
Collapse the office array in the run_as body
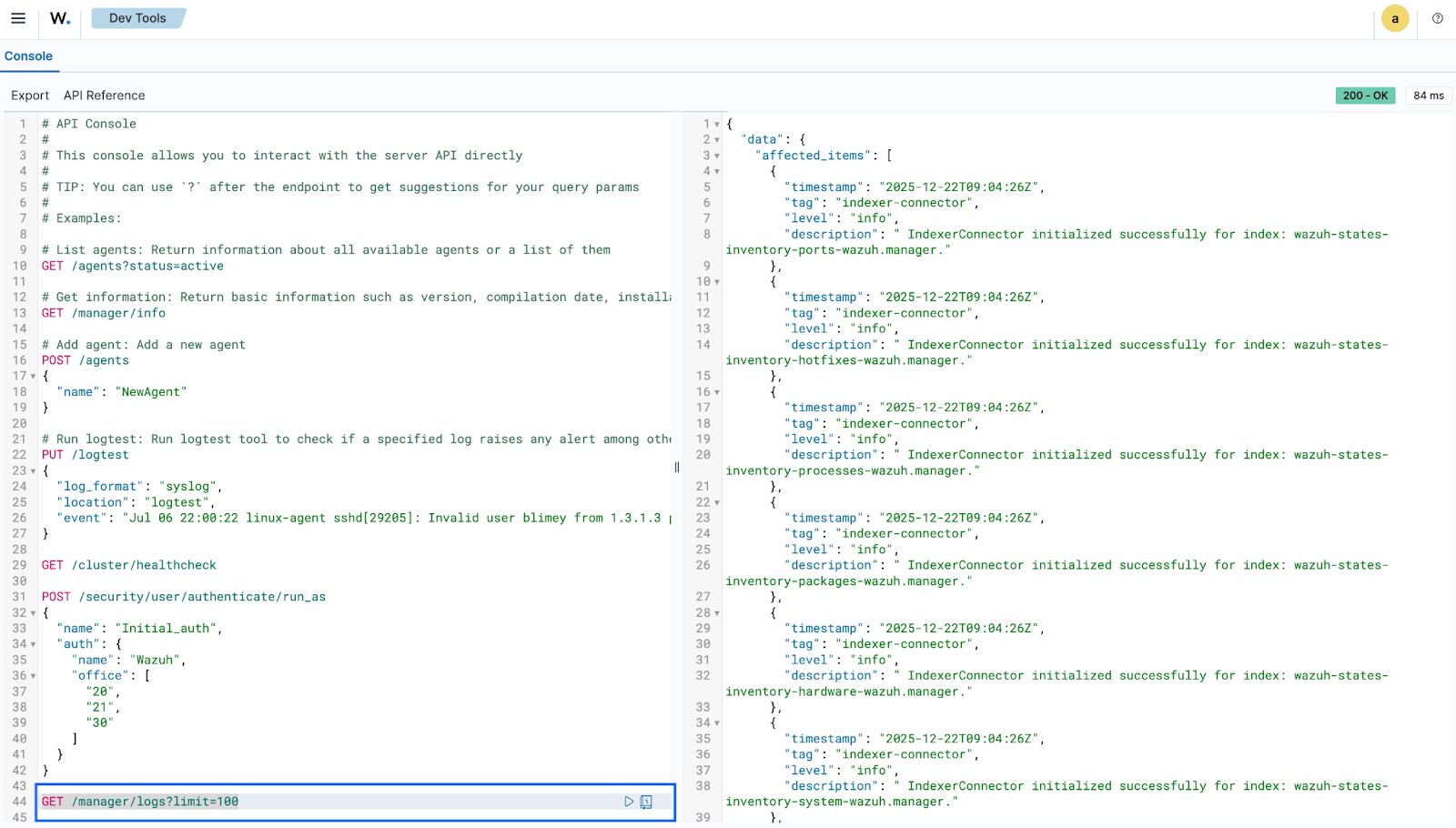tap(32, 675)
